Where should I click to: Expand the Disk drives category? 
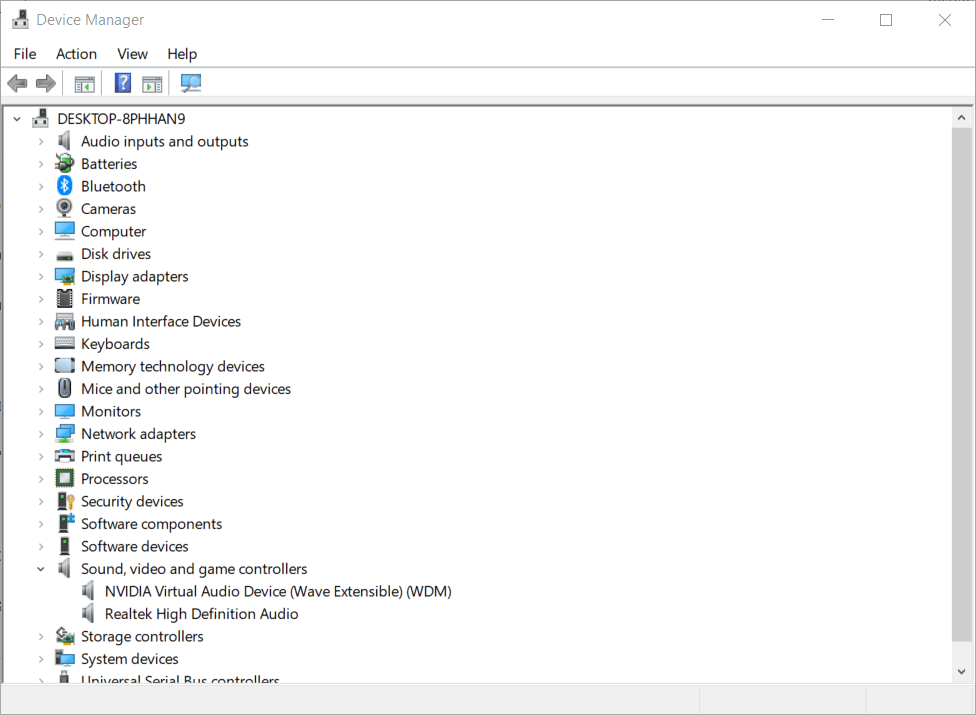40,253
